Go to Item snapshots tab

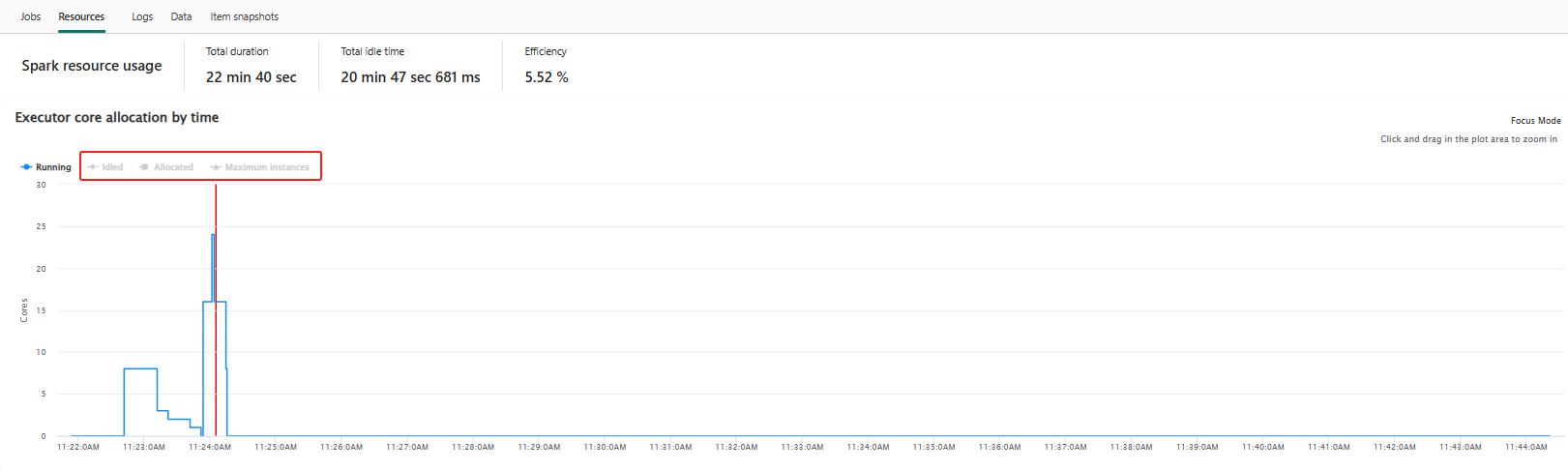coord(245,16)
